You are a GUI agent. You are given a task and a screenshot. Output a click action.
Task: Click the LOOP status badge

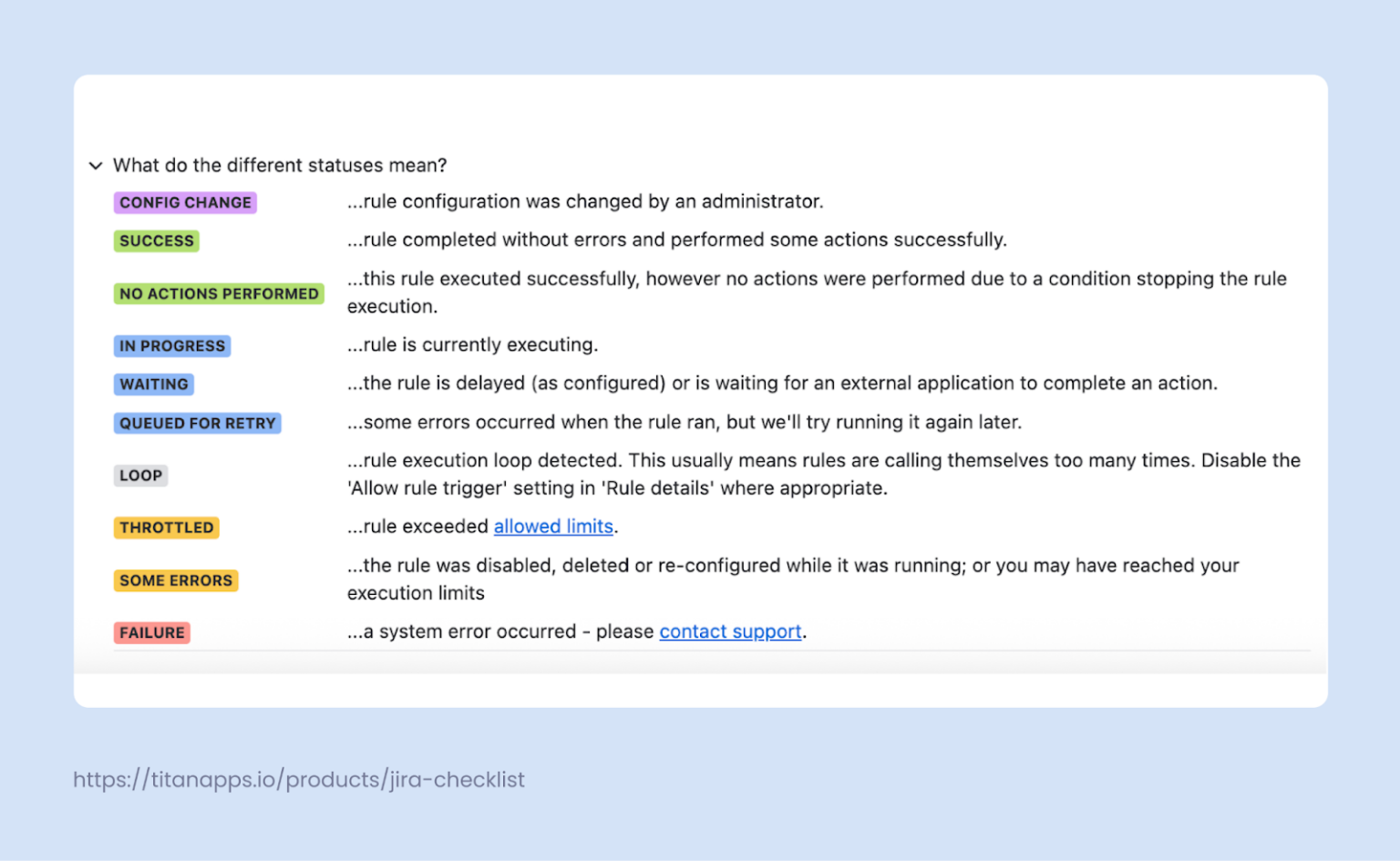click(x=140, y=475)
